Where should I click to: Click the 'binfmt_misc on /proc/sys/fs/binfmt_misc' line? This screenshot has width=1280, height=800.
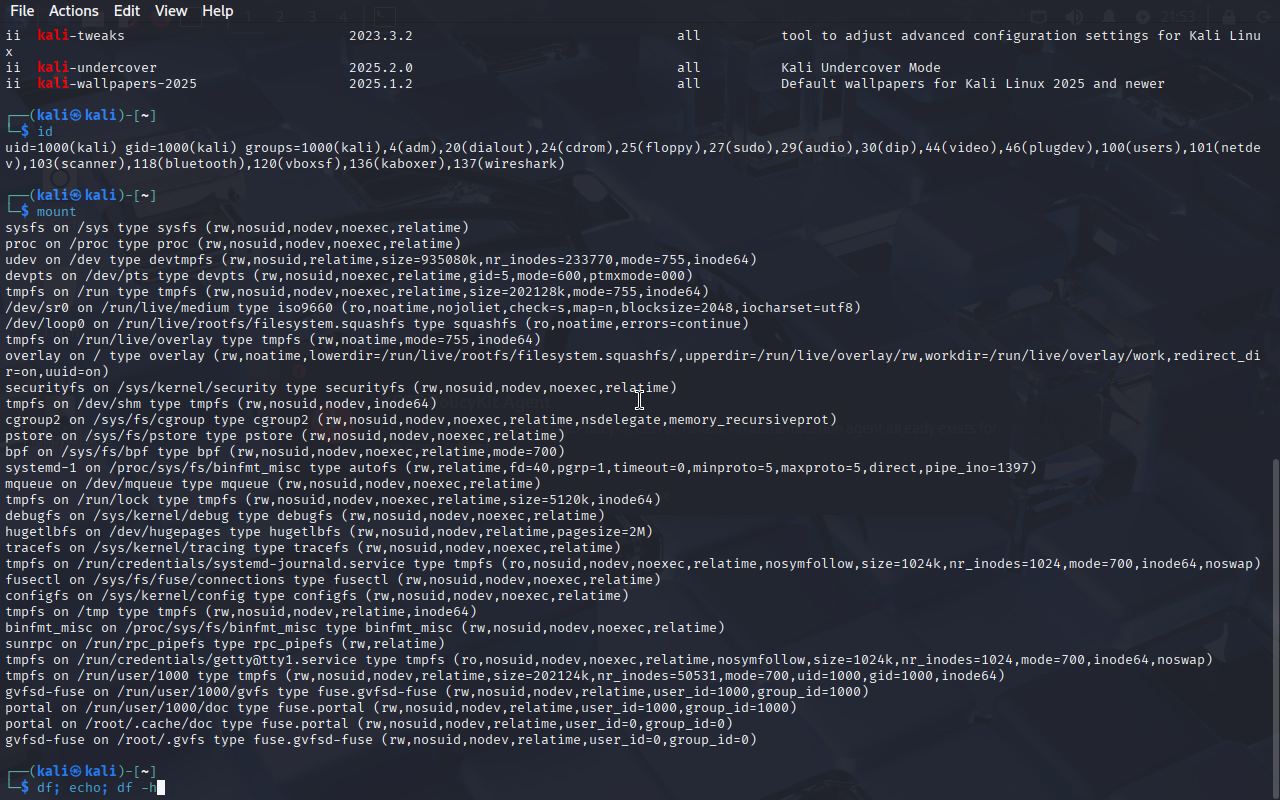[365, 628]
